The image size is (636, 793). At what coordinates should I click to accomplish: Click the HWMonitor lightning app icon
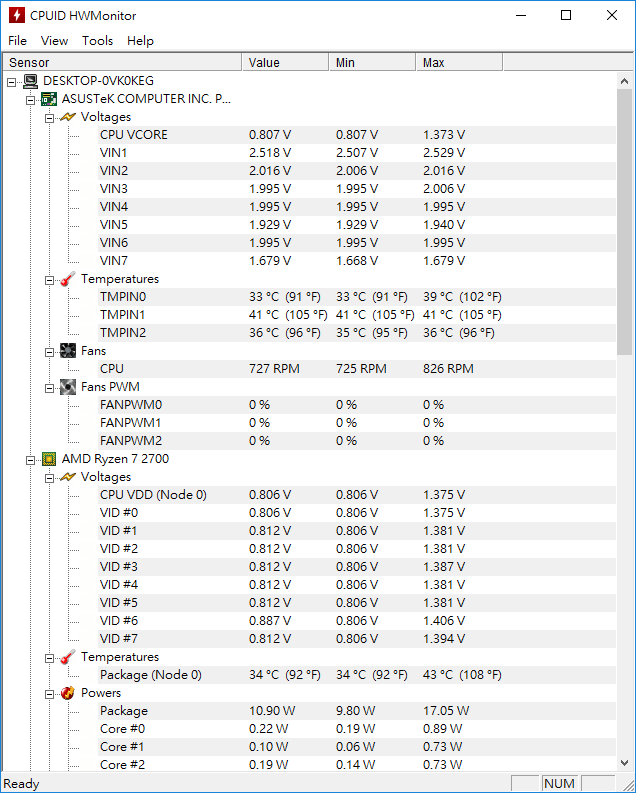17,15
